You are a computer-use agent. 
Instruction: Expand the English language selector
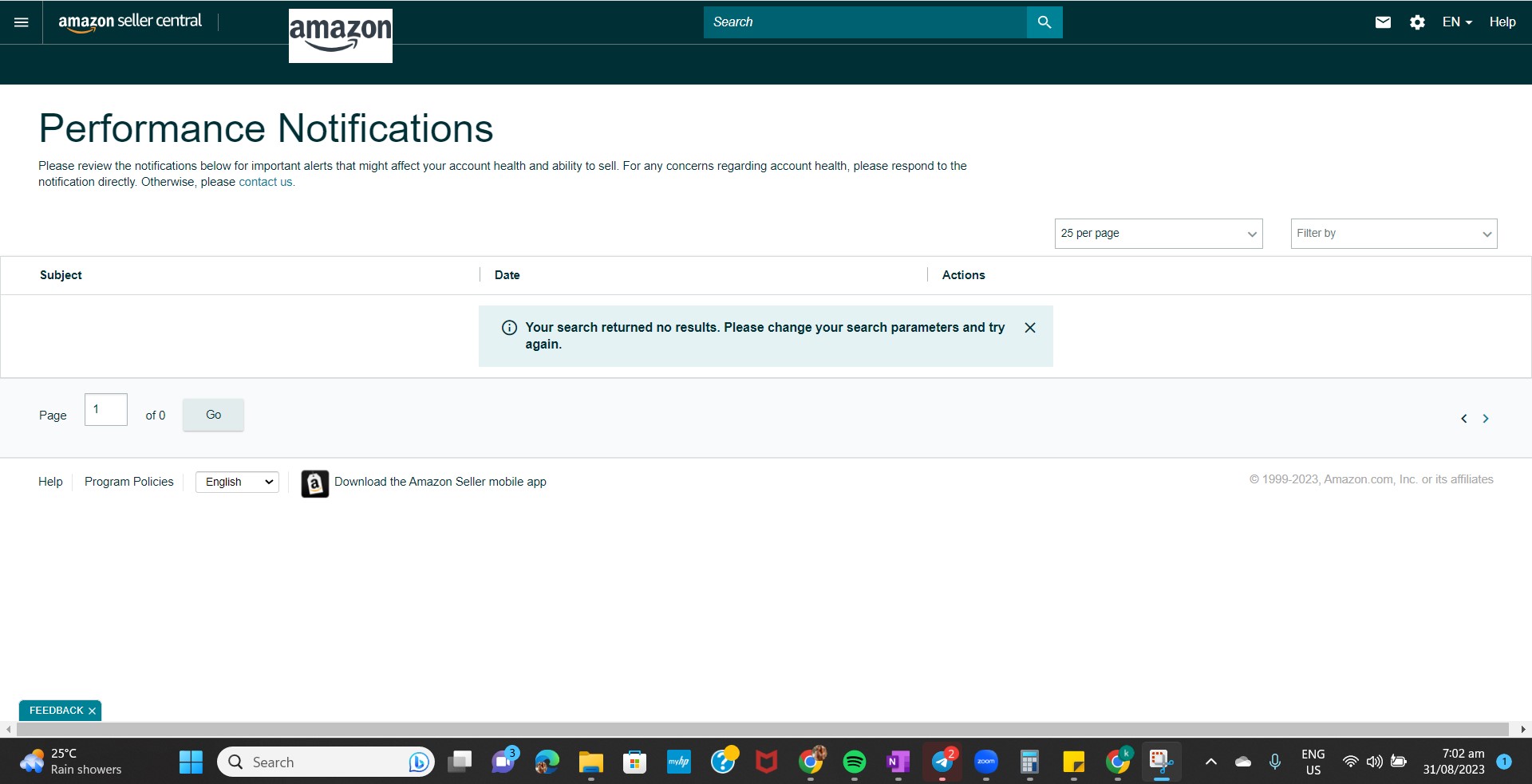pos(237,482)
